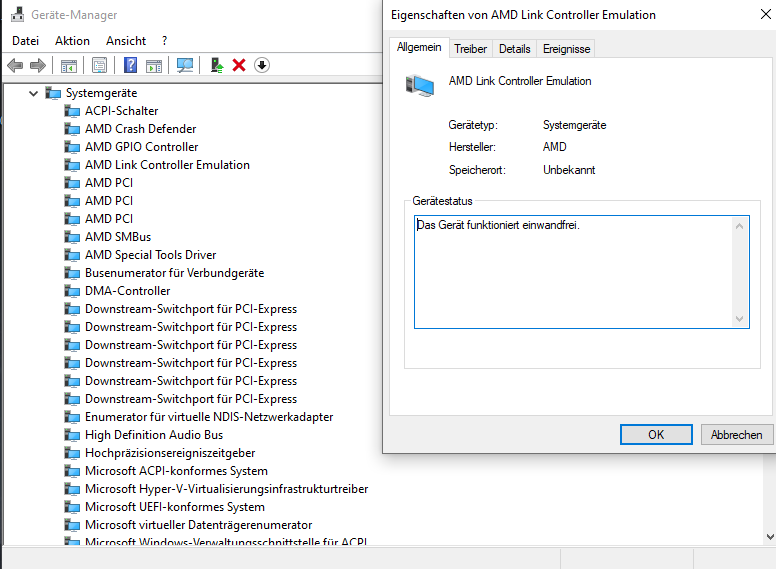Select the Hochpräzisionsereigniszeitgeber entry
Screen dimensions: 776x569
point(170,453)
